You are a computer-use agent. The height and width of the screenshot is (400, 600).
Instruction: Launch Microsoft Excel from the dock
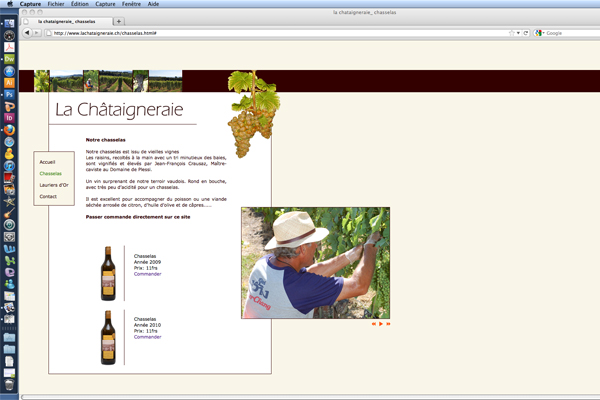point(9,261)
